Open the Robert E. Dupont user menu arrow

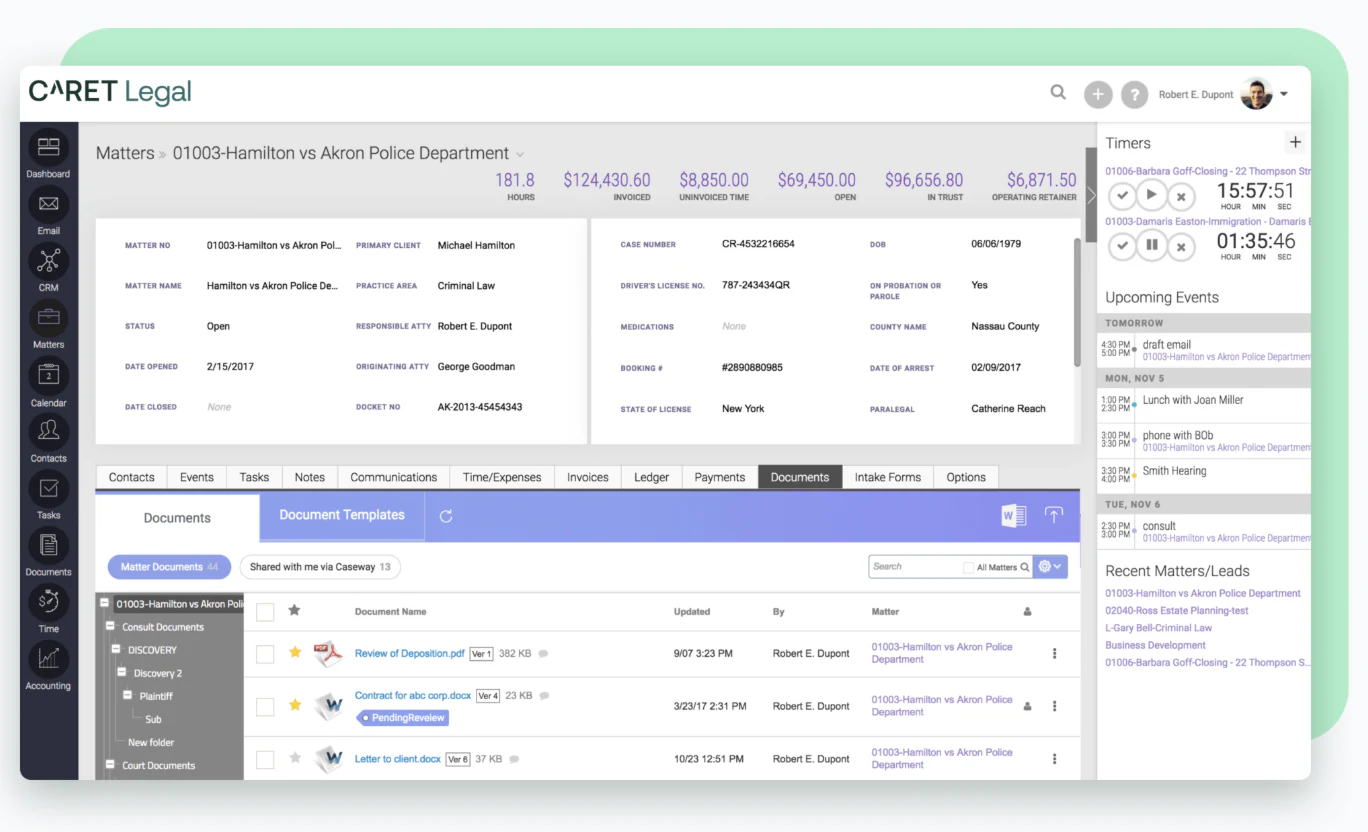tap(1284, 95)
